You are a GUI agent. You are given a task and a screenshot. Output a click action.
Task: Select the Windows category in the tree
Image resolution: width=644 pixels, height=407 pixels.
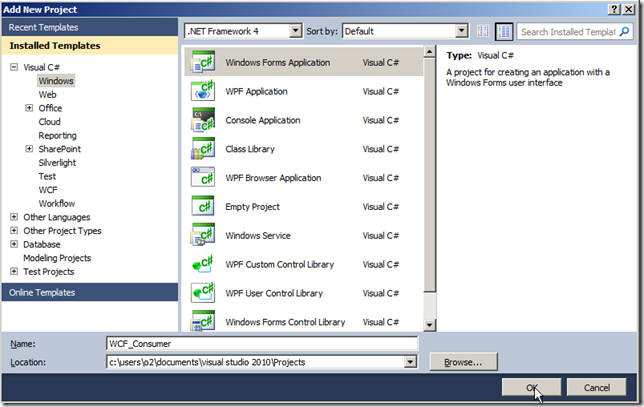56,81
